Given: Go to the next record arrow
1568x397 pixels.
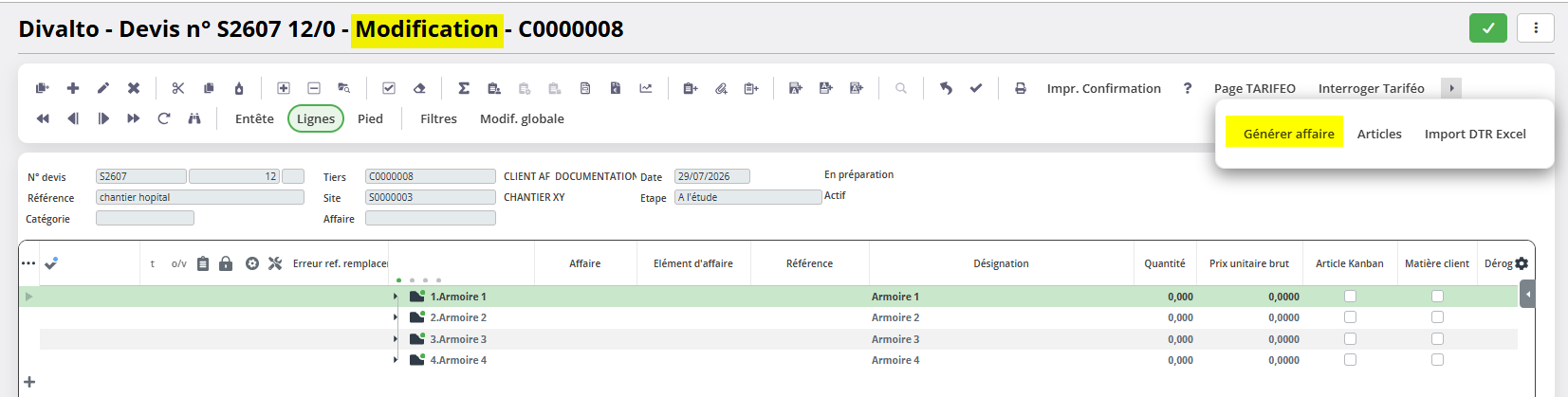Looking at the screenshot, I should click(103, 118).
